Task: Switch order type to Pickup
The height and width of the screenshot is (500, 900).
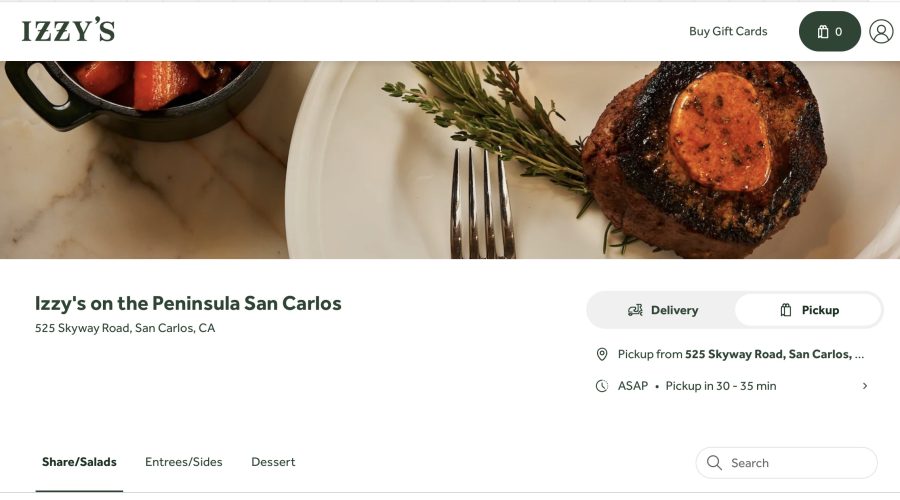Action: point(809,310)
